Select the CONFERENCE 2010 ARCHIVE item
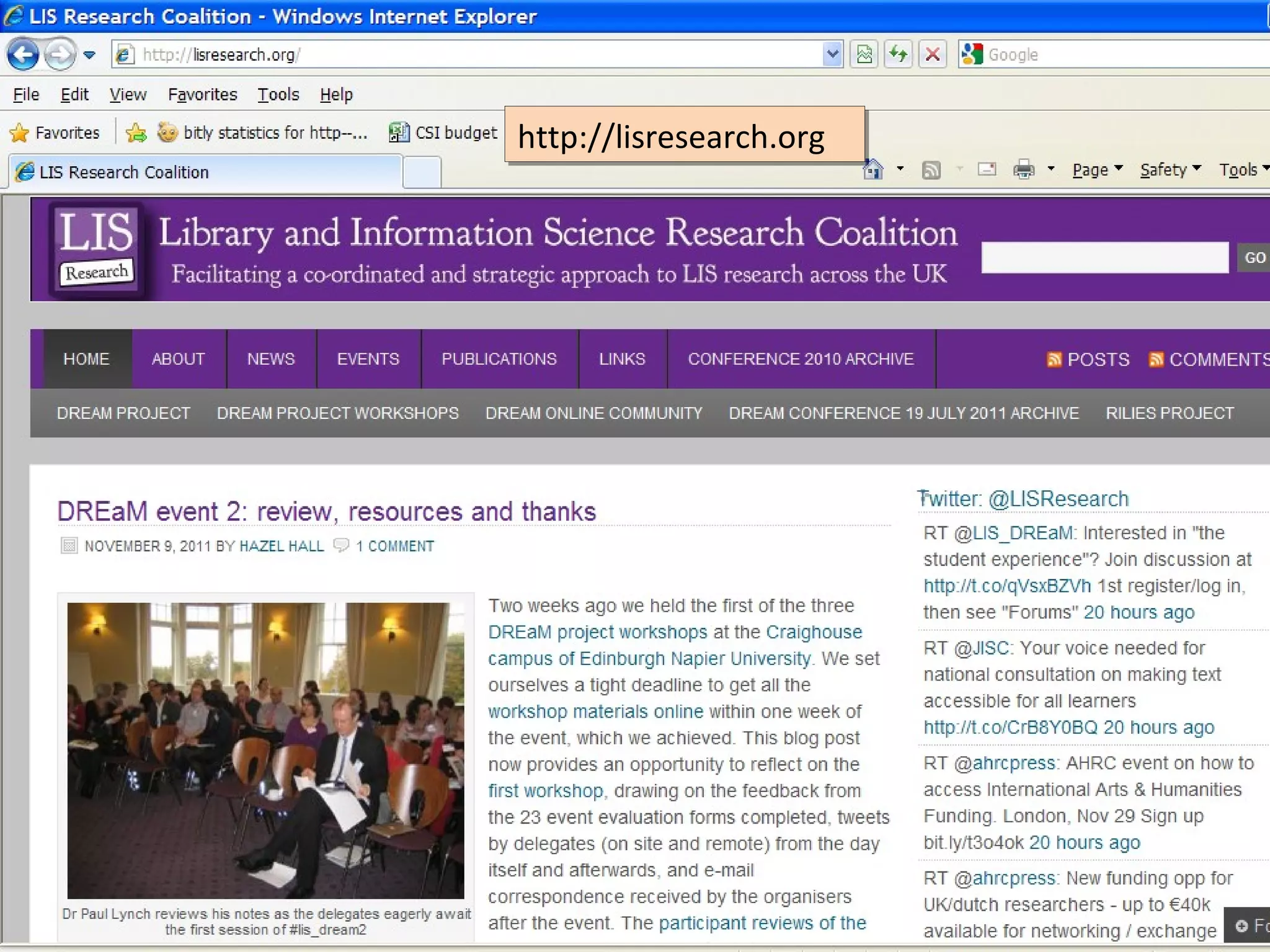 801,359
